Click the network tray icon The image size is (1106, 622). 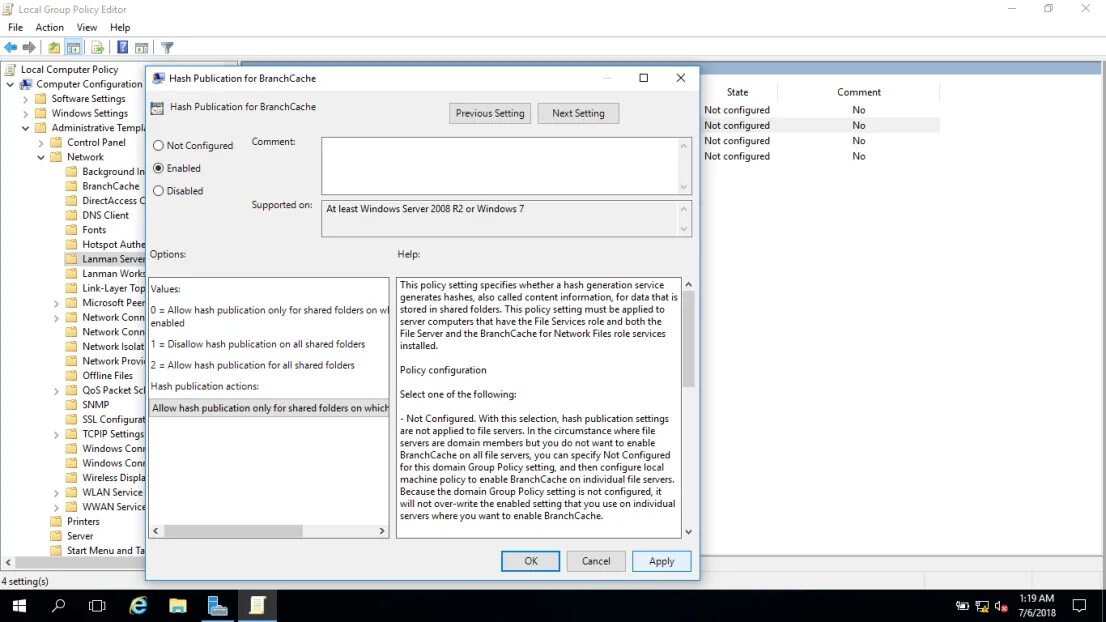[982, 606]
